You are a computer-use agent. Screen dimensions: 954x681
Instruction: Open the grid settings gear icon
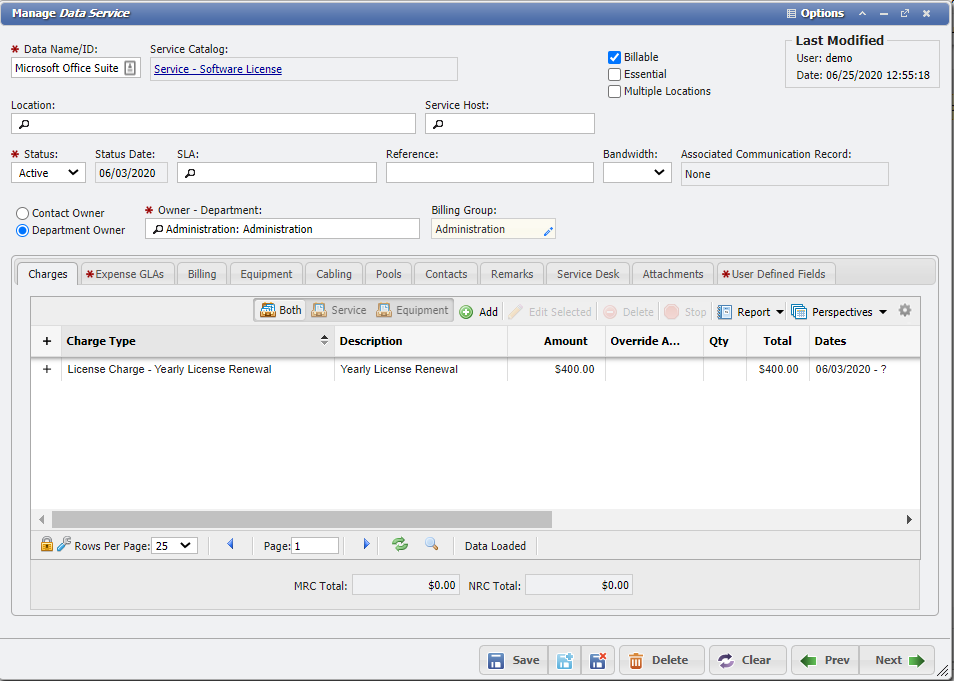[x=905, y=311]
